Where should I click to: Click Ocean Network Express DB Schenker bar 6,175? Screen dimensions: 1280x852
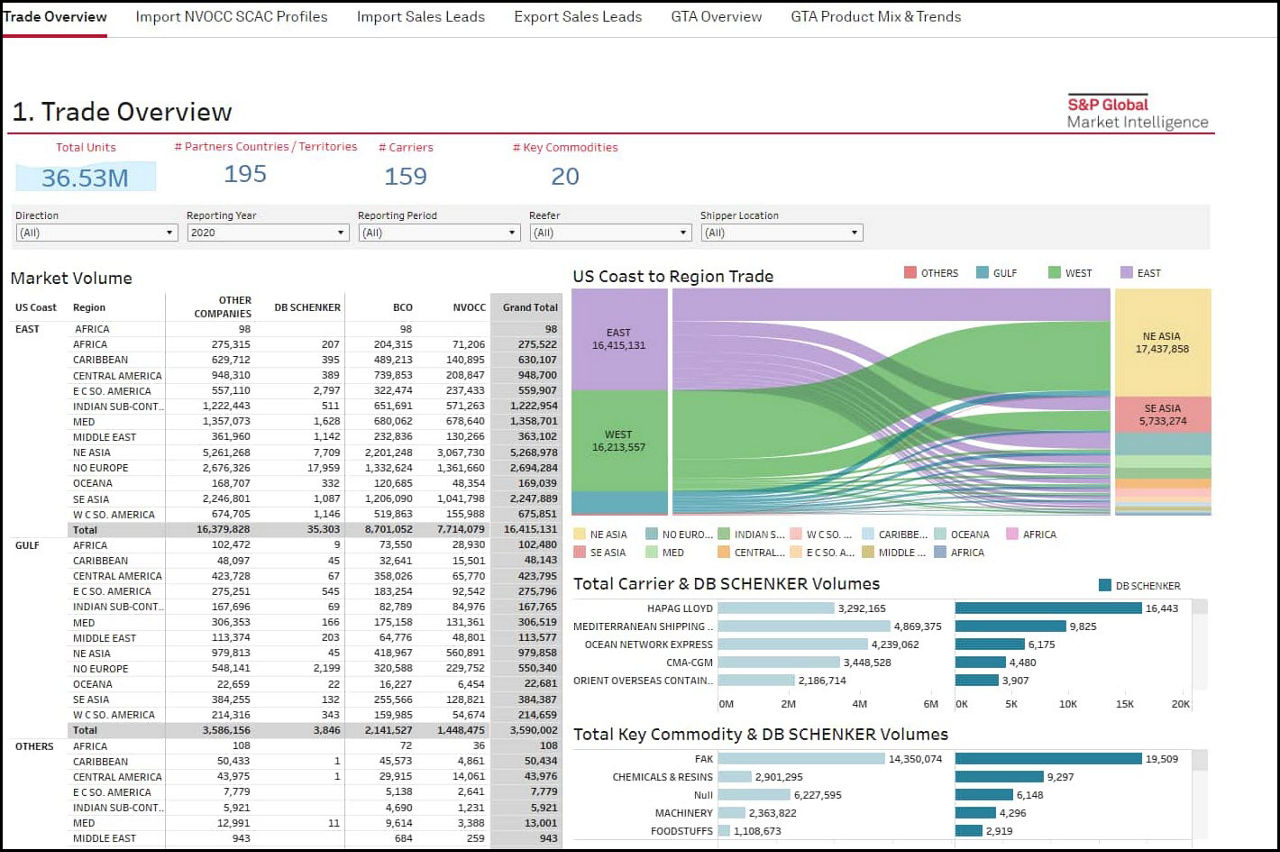tap(990, 644)
